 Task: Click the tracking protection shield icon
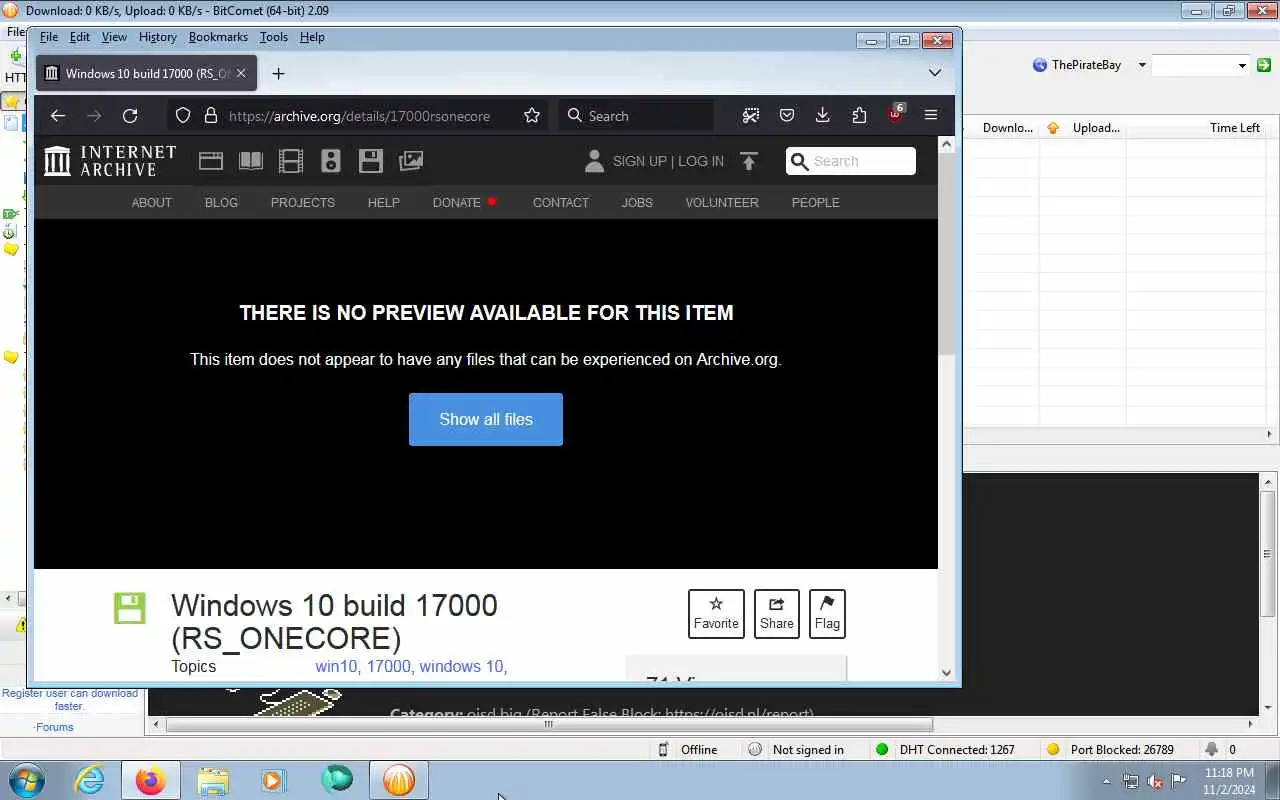pyautogui.click(x=183, y=116)
